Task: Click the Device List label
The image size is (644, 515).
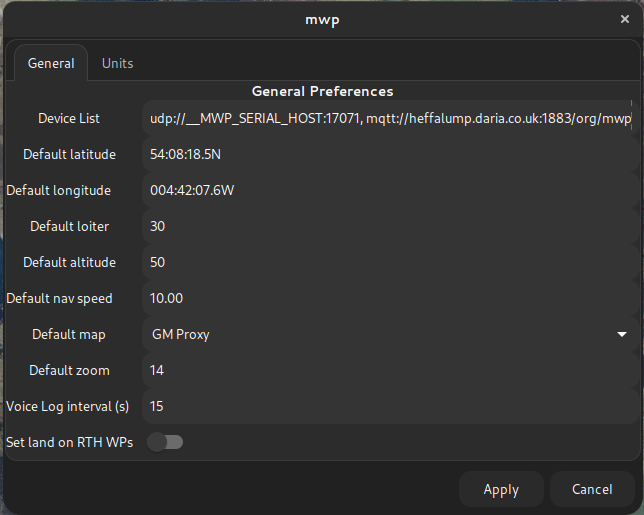Action: pyautogui.click(x=69, y=118)
